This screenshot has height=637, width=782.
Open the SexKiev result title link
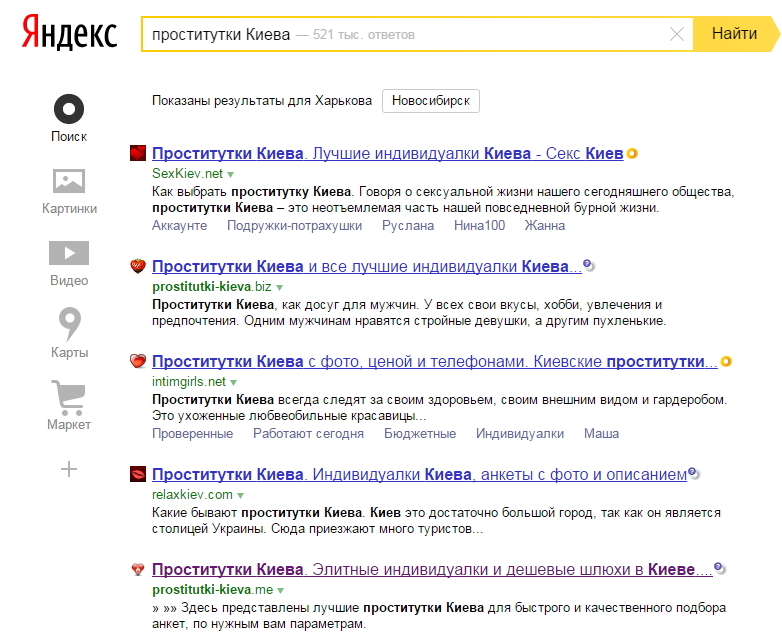click(388, 153)
